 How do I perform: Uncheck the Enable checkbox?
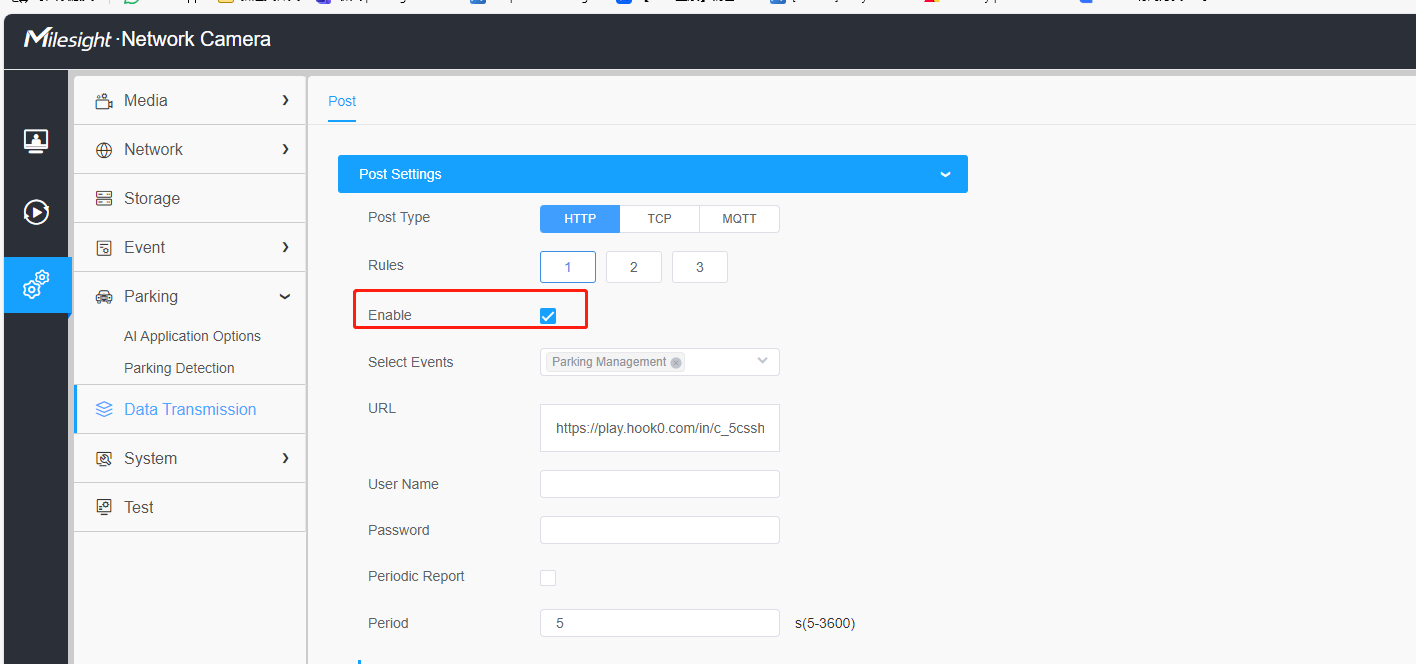click(x=548, y=316)
